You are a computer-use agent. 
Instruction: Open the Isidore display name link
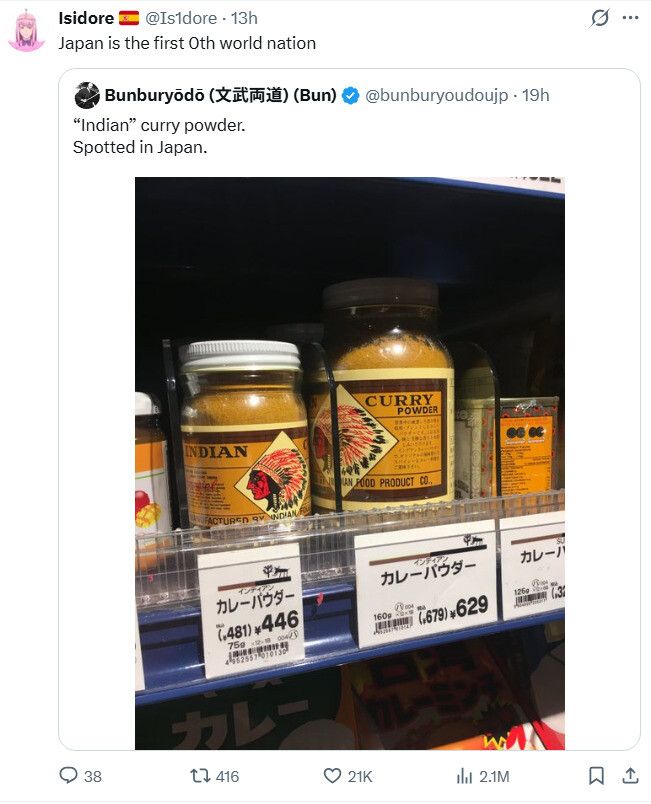pos(86,18)
